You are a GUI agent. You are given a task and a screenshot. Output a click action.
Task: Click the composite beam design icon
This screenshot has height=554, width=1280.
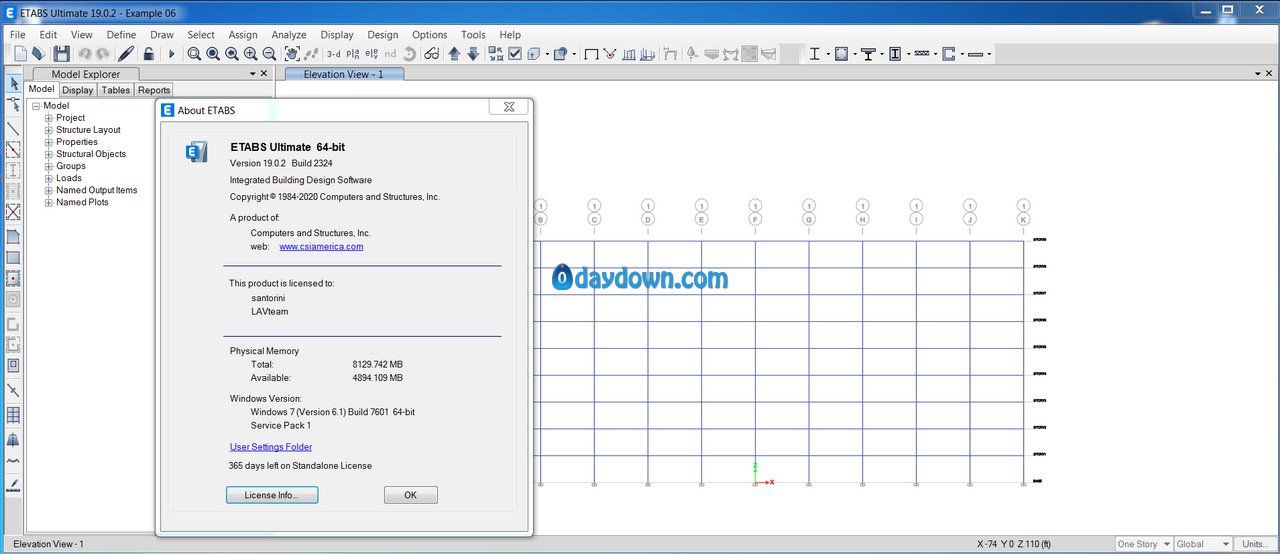(x=868, y=54)
